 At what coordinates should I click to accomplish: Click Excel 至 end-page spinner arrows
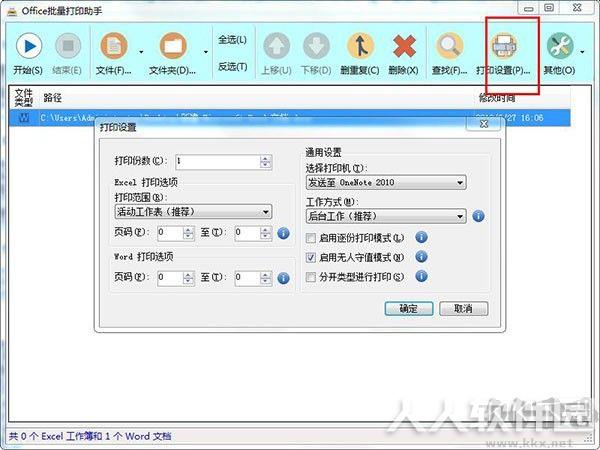tap(266, 233)
